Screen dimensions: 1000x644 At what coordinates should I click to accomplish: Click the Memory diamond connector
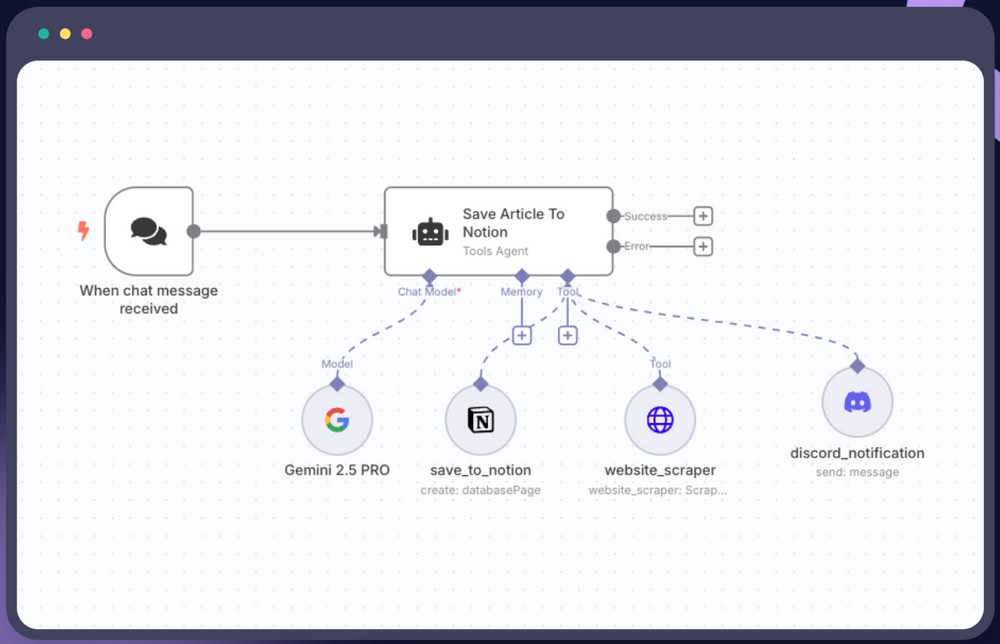point(522,275)
